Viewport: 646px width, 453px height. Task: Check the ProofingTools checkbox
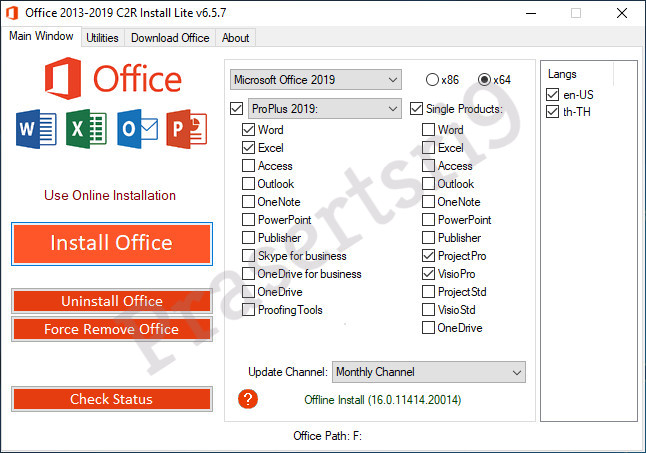248,310
